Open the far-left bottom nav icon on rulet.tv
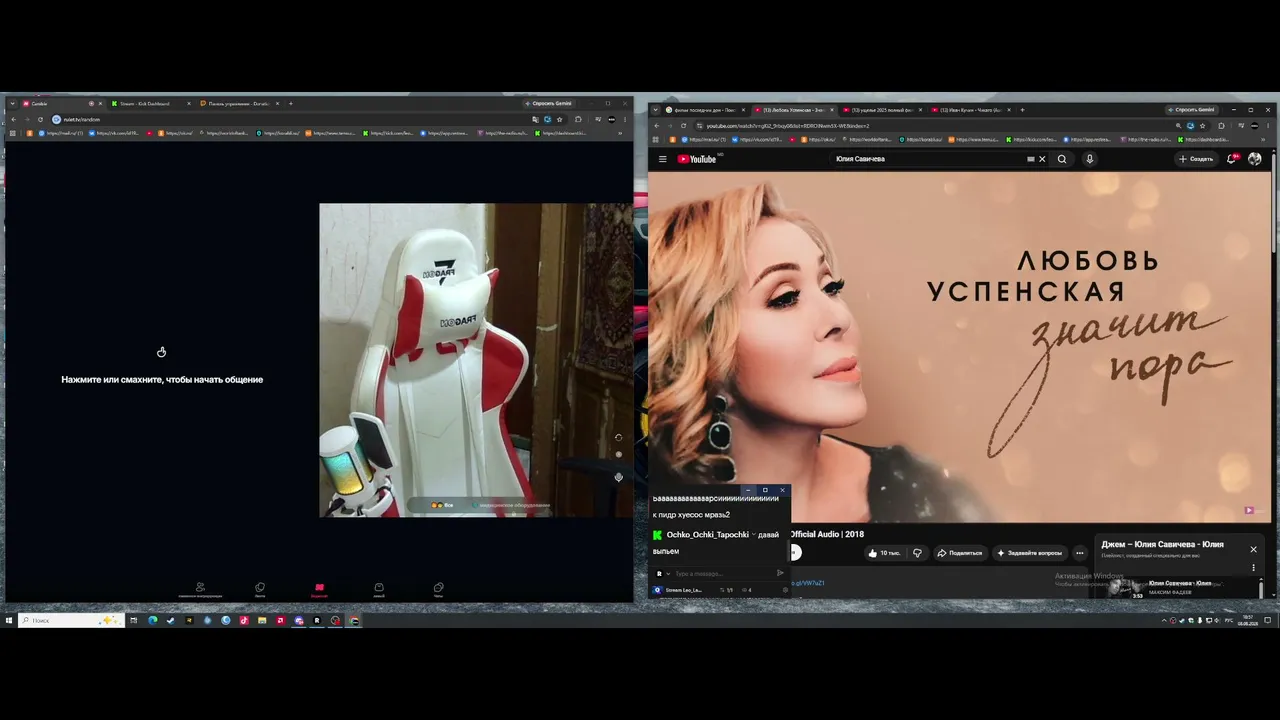The width and height of the screenshot is (1280, 720). tap(200, 590)
